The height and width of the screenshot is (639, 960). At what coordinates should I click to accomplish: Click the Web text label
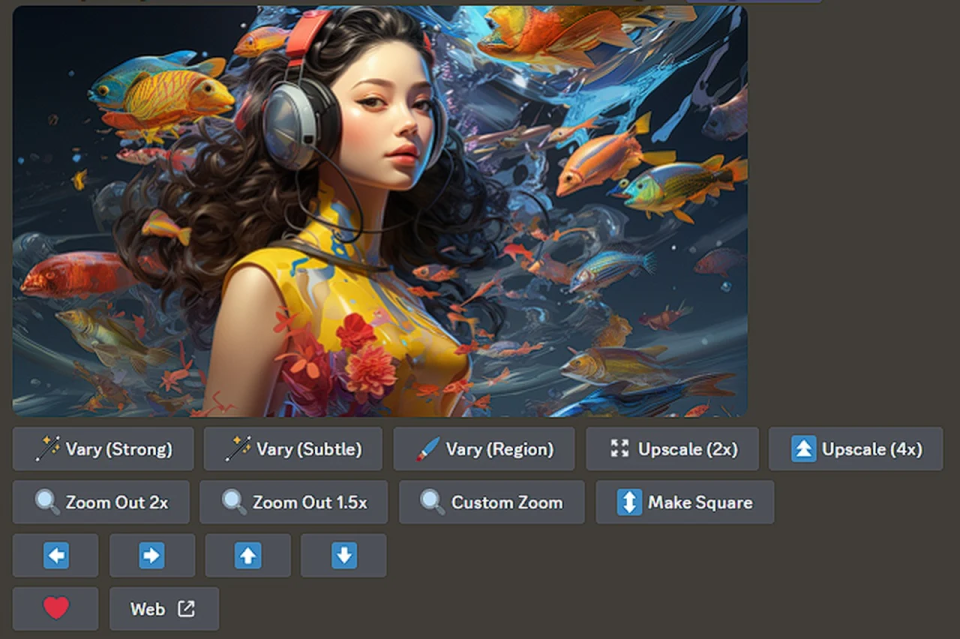pos(148,608)
